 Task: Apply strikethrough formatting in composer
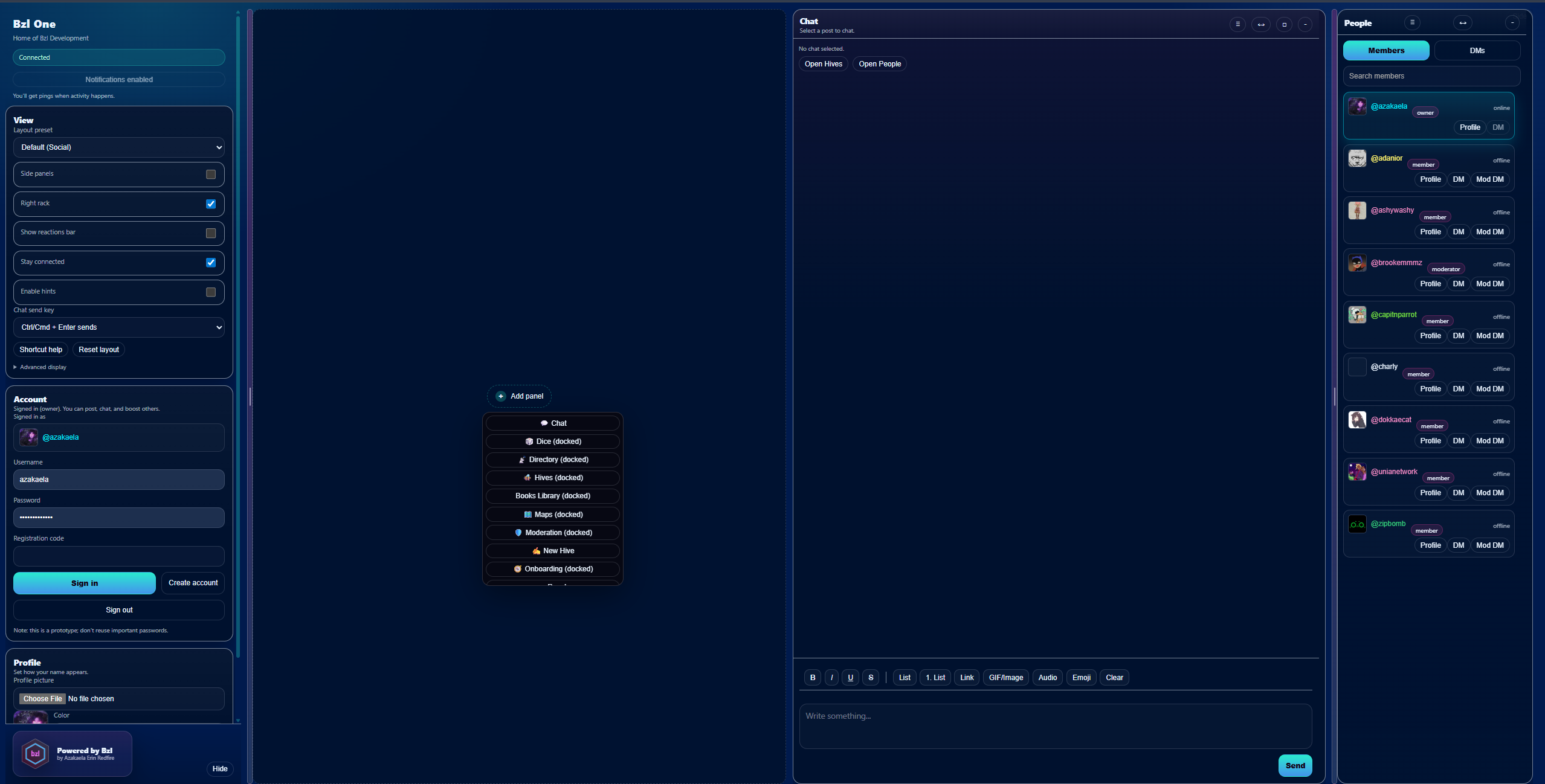point(871,678)
